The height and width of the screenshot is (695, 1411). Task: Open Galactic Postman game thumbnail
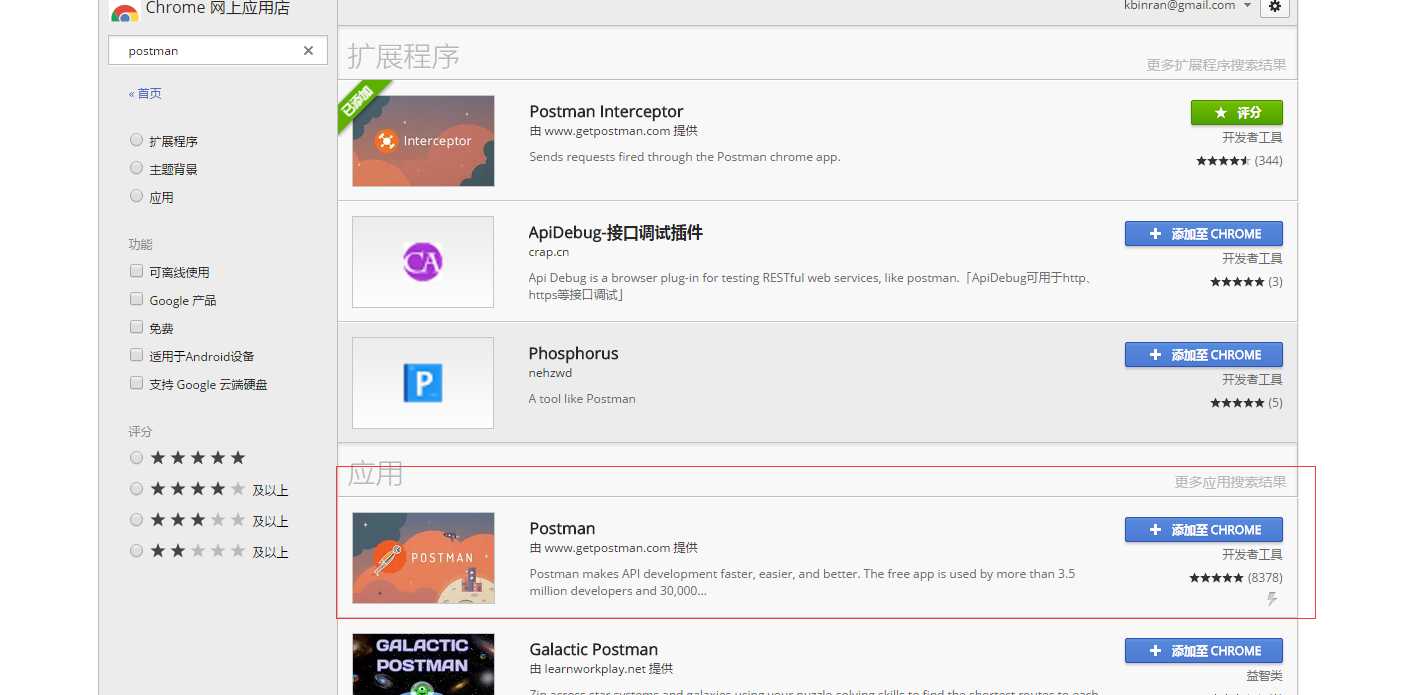[423, 664]
